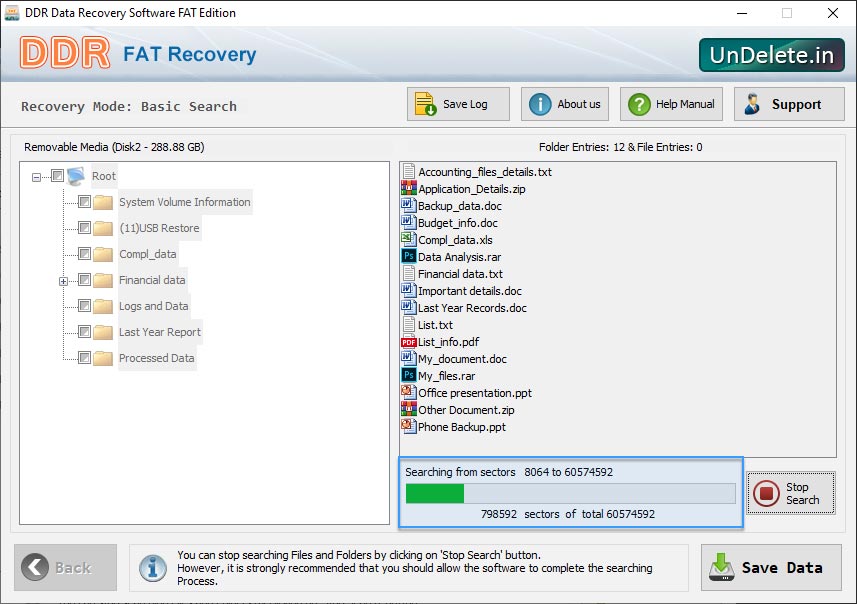Select the Last Year Report tree item

click(x=160, y=332)
